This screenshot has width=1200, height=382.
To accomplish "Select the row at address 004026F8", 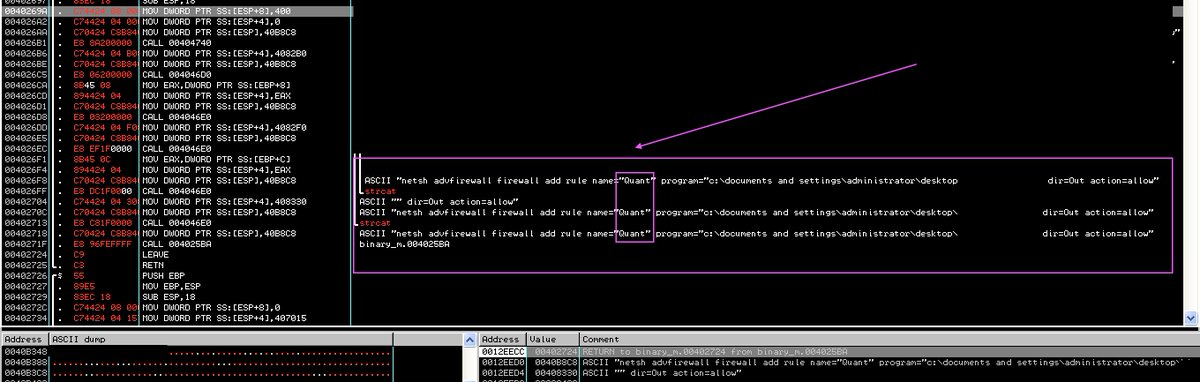I will 176,180.
